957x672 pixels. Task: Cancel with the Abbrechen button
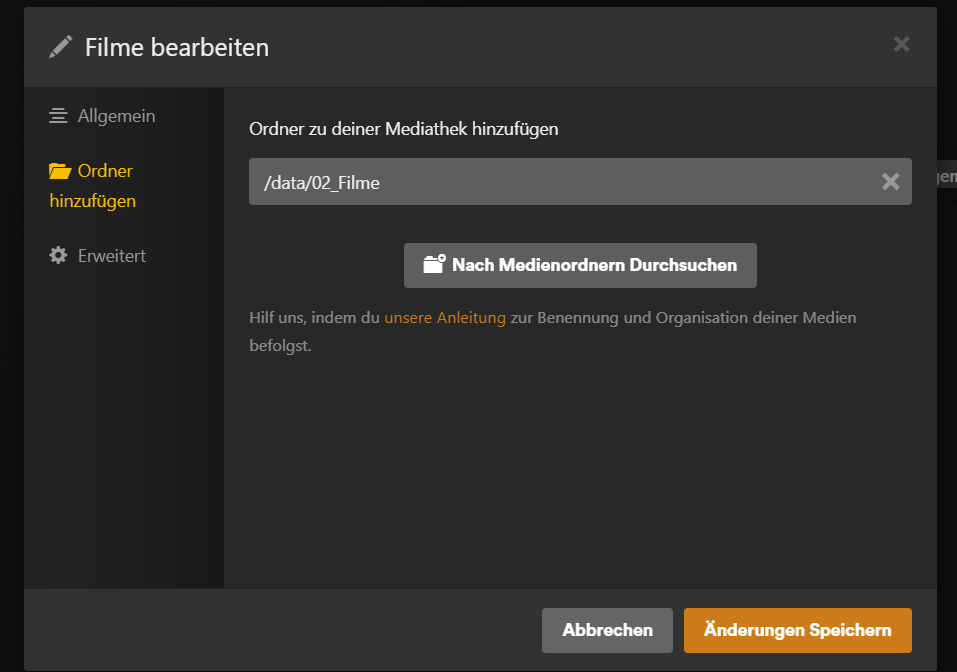tap(607, 630)
